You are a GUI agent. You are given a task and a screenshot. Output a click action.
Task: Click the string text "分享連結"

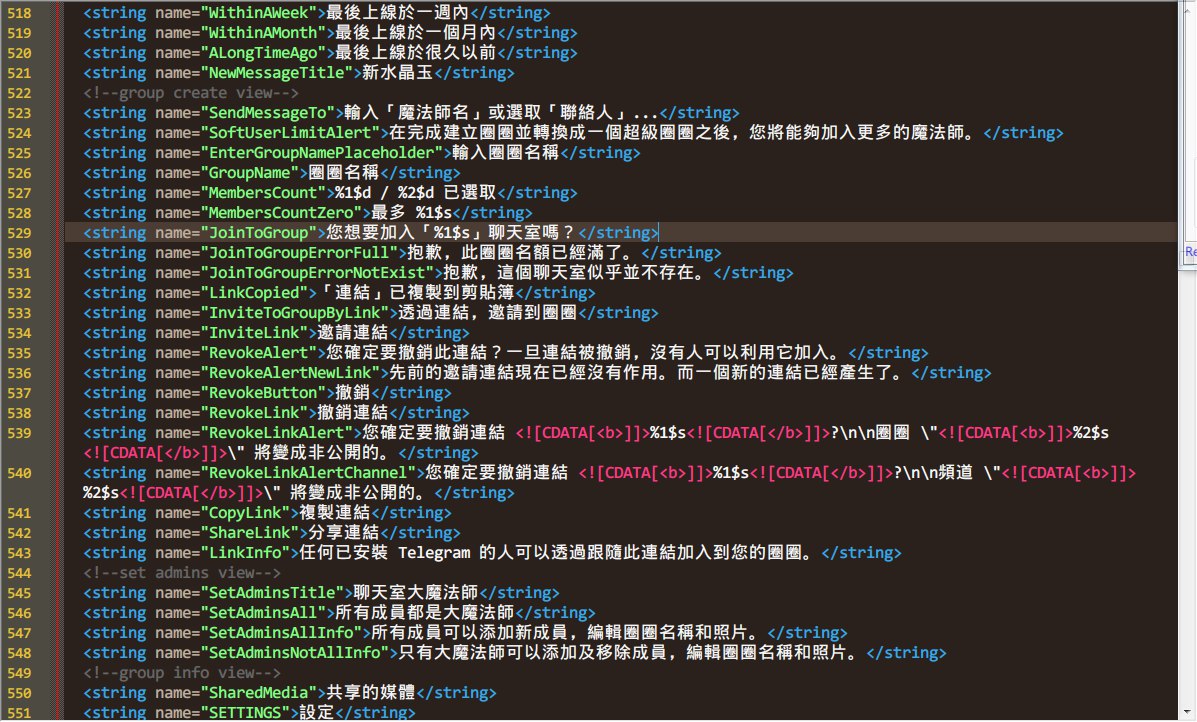coord(344,533)
